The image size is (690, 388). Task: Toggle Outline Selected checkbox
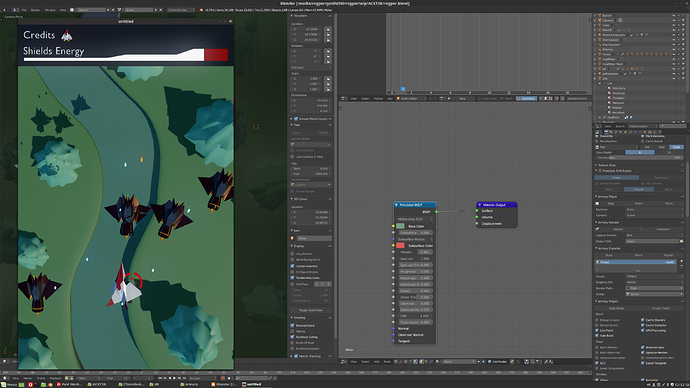293,266
